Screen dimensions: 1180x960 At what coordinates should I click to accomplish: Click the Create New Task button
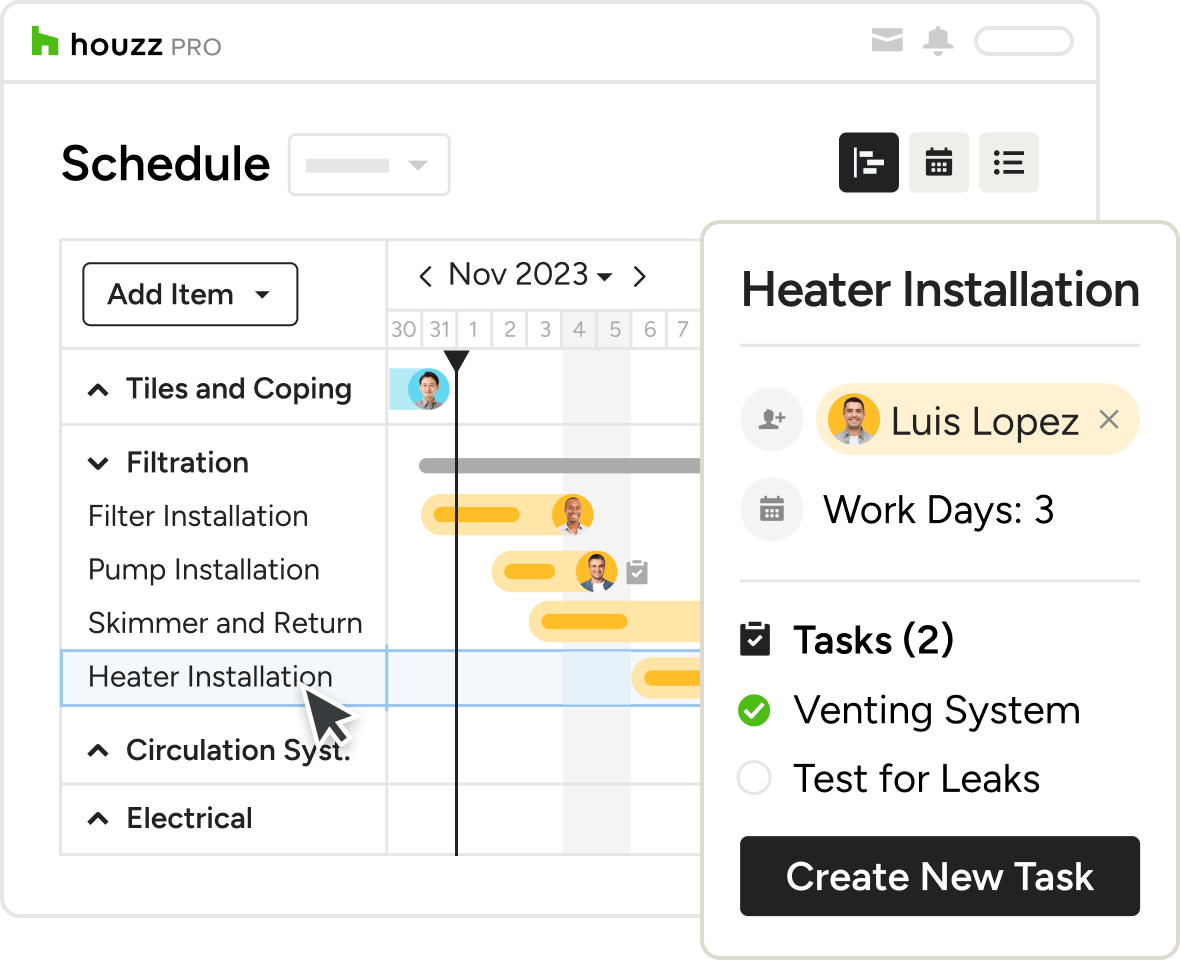pyautogui.click(x=939, y=876)
